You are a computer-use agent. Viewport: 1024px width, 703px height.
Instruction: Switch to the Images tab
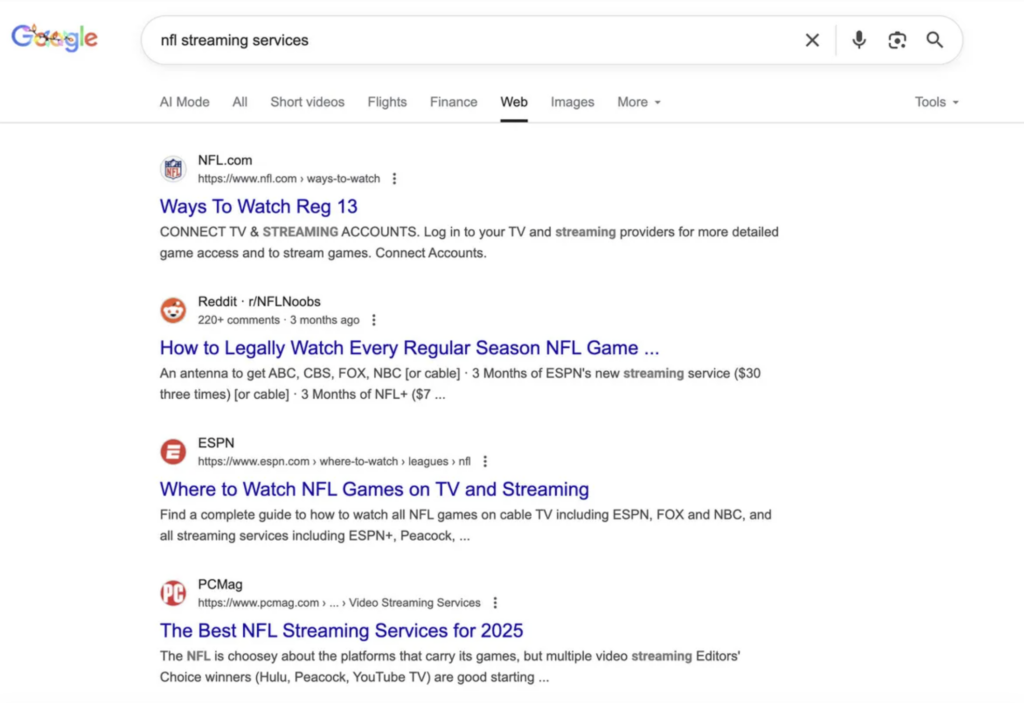[572, 102]
